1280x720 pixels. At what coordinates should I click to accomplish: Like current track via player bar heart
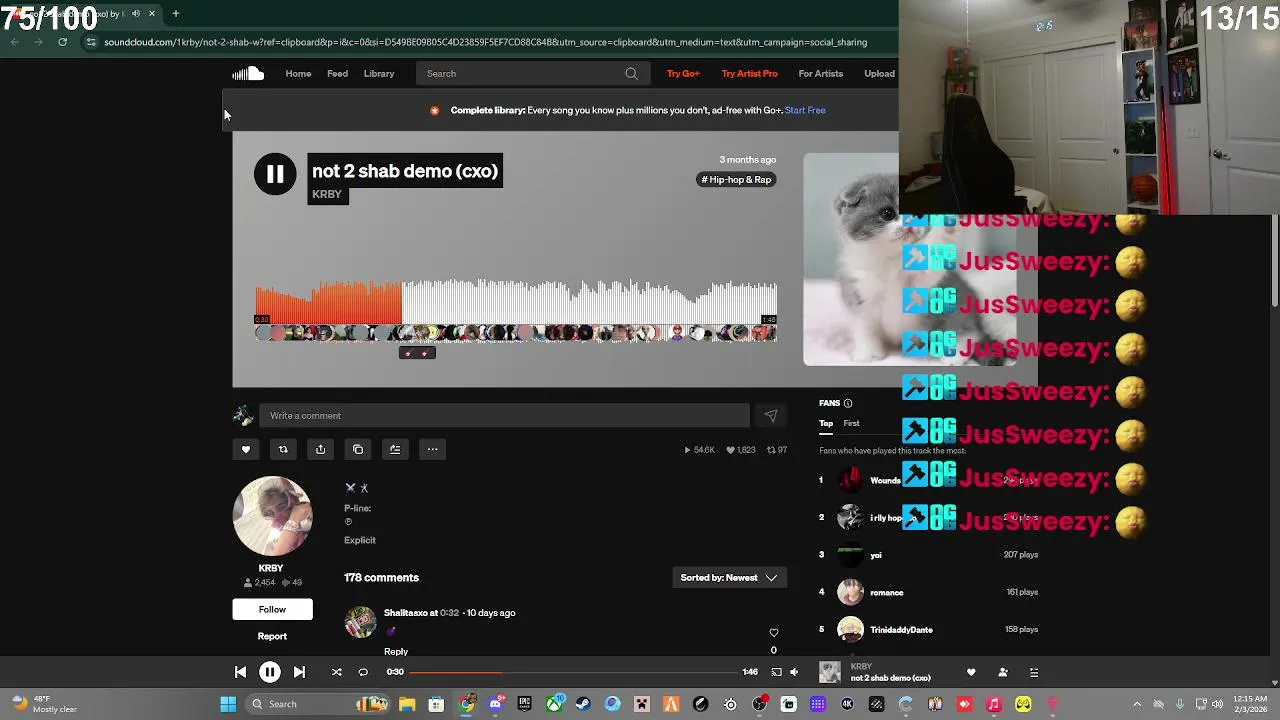click(x=971, y=672)
